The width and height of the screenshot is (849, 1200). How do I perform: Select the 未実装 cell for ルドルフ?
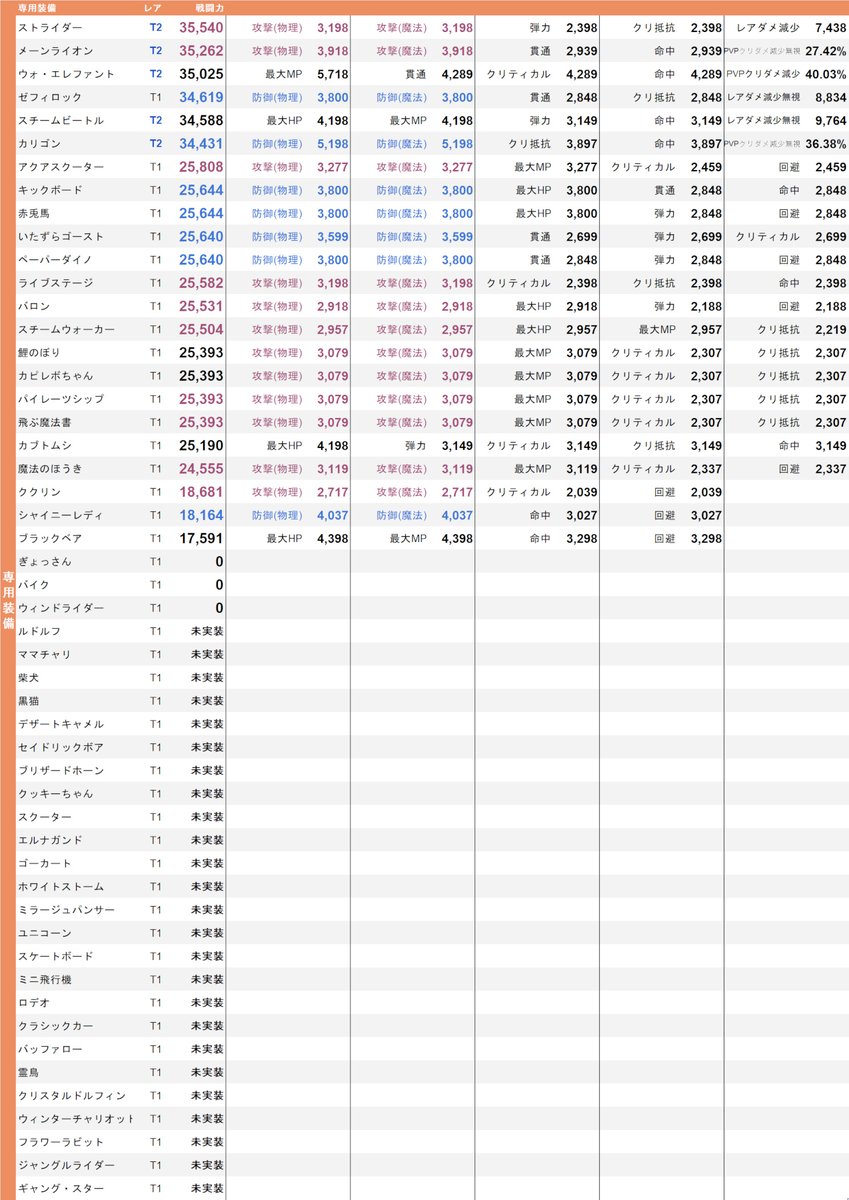(x=206, y=630)
